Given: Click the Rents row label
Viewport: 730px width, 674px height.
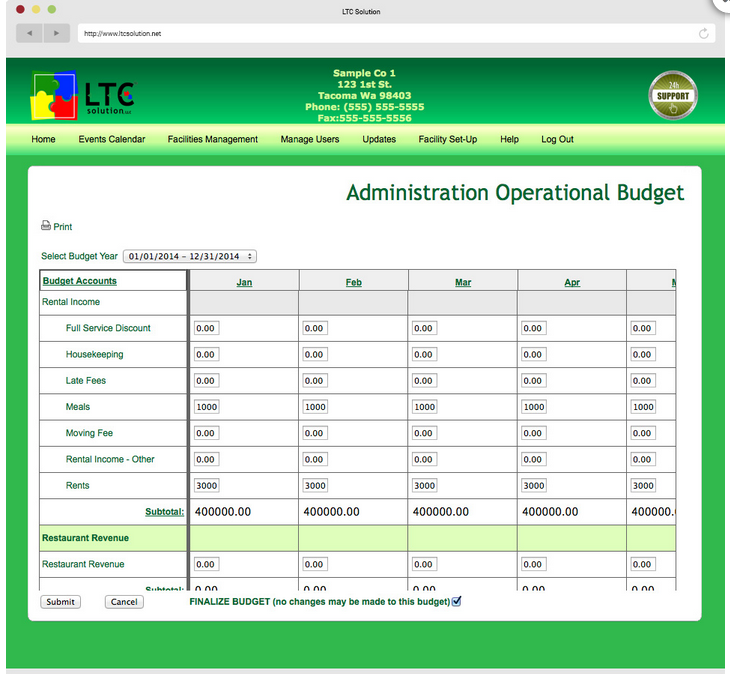Looking at the screenshot, I should 77,485.
